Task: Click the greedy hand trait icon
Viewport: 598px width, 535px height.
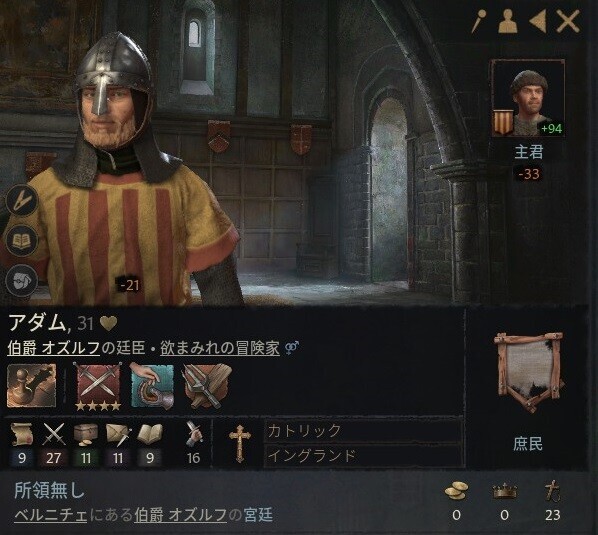Action: point(152,385)
